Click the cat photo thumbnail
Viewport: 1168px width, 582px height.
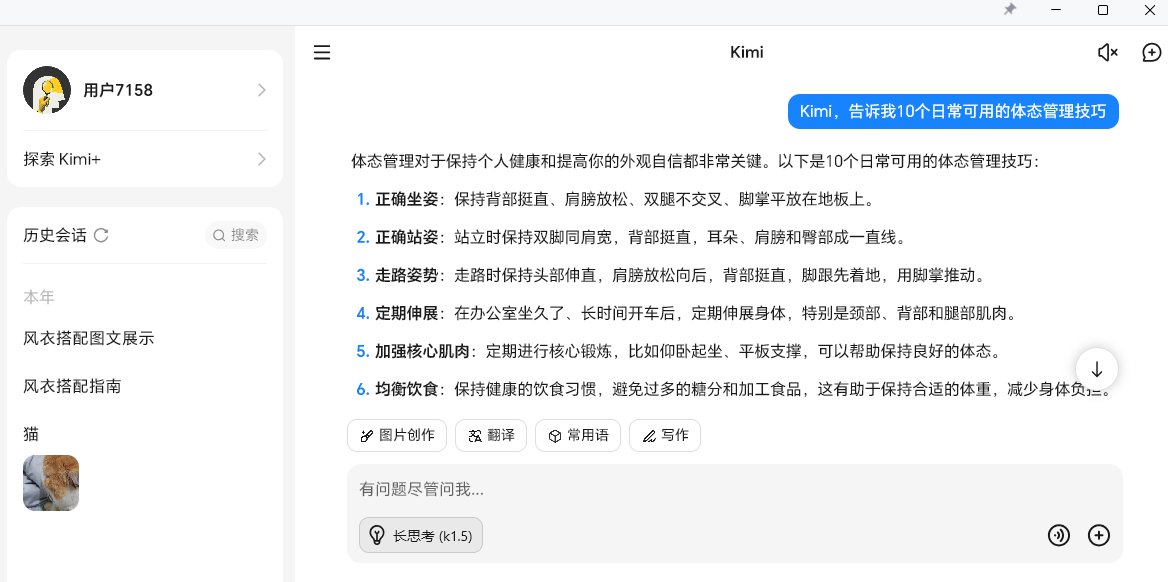(x=51, y=483)
